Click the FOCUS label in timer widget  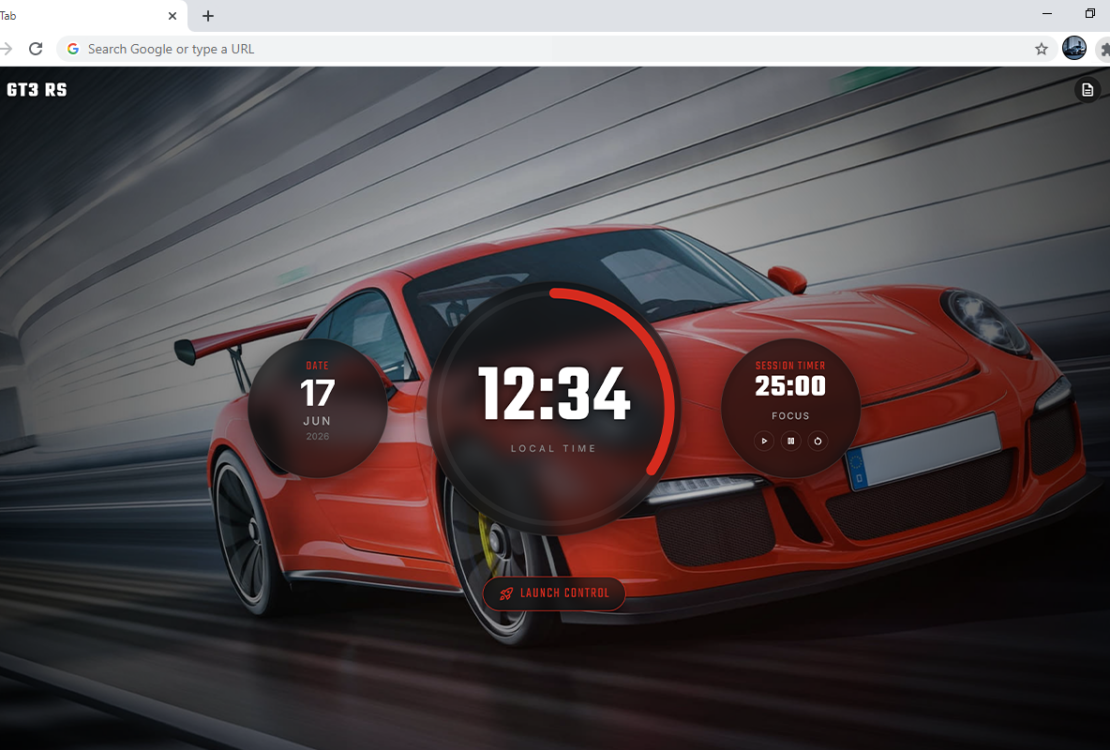790,416
